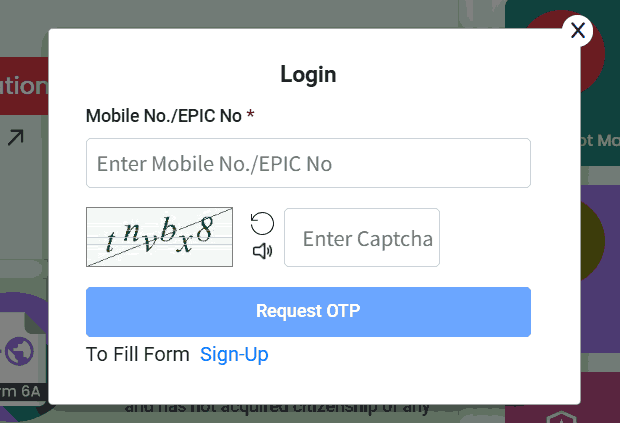
Task: Click the captcha image reading tnvbx8
Action: point(160,237)
